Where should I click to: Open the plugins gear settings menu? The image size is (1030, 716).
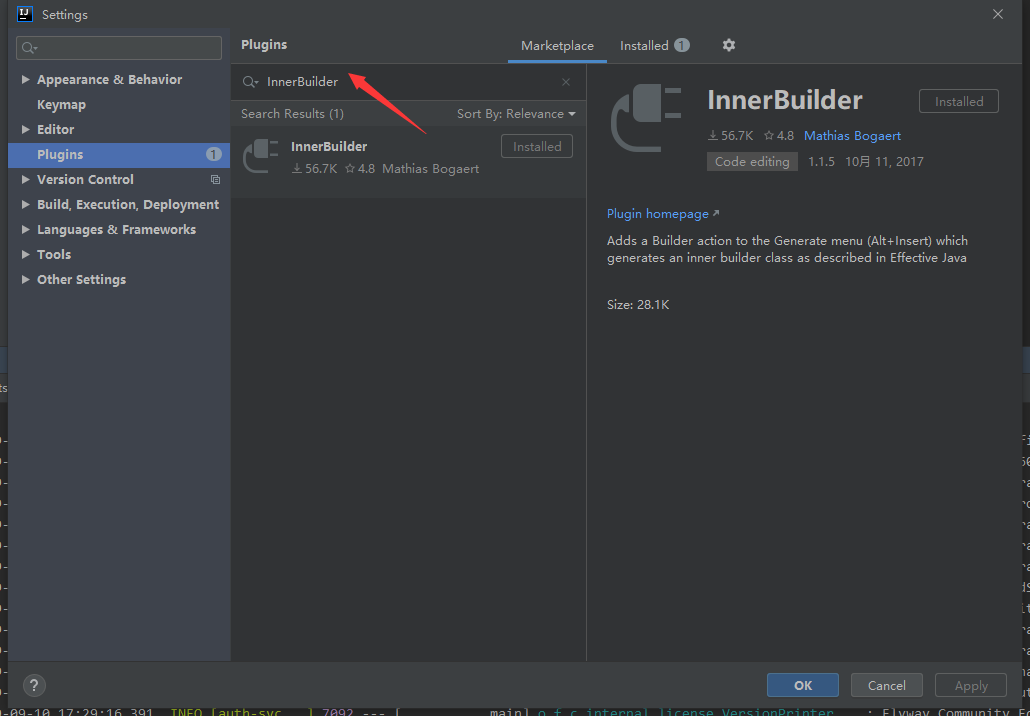[728, 45]
